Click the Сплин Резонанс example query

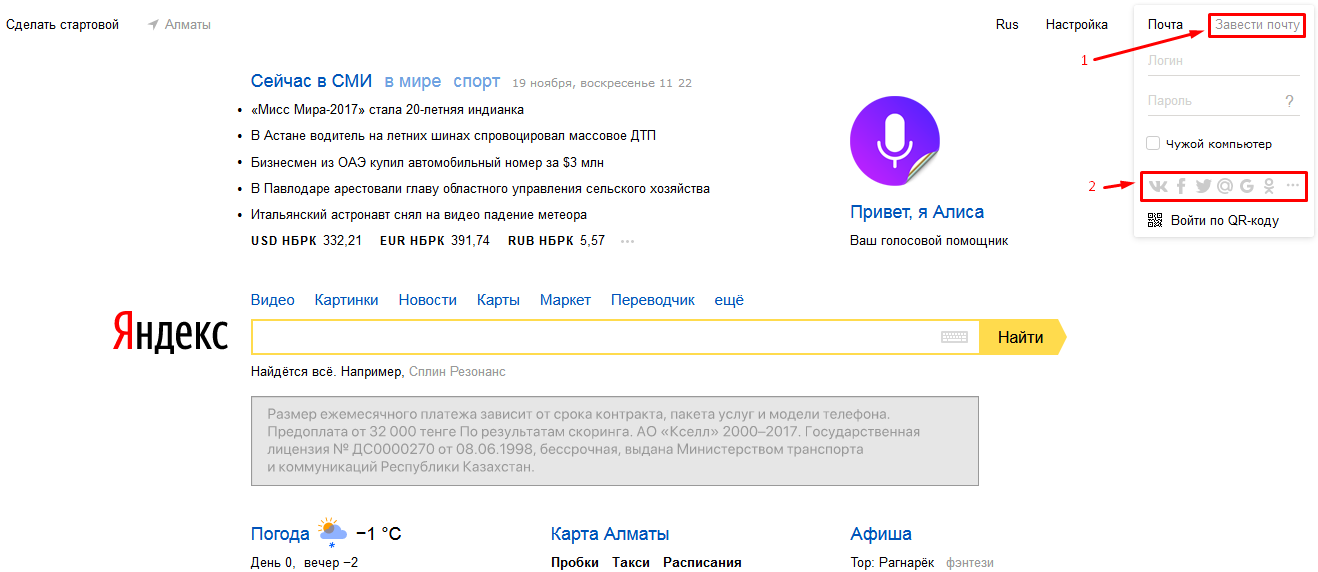click(x=457, y=372)
